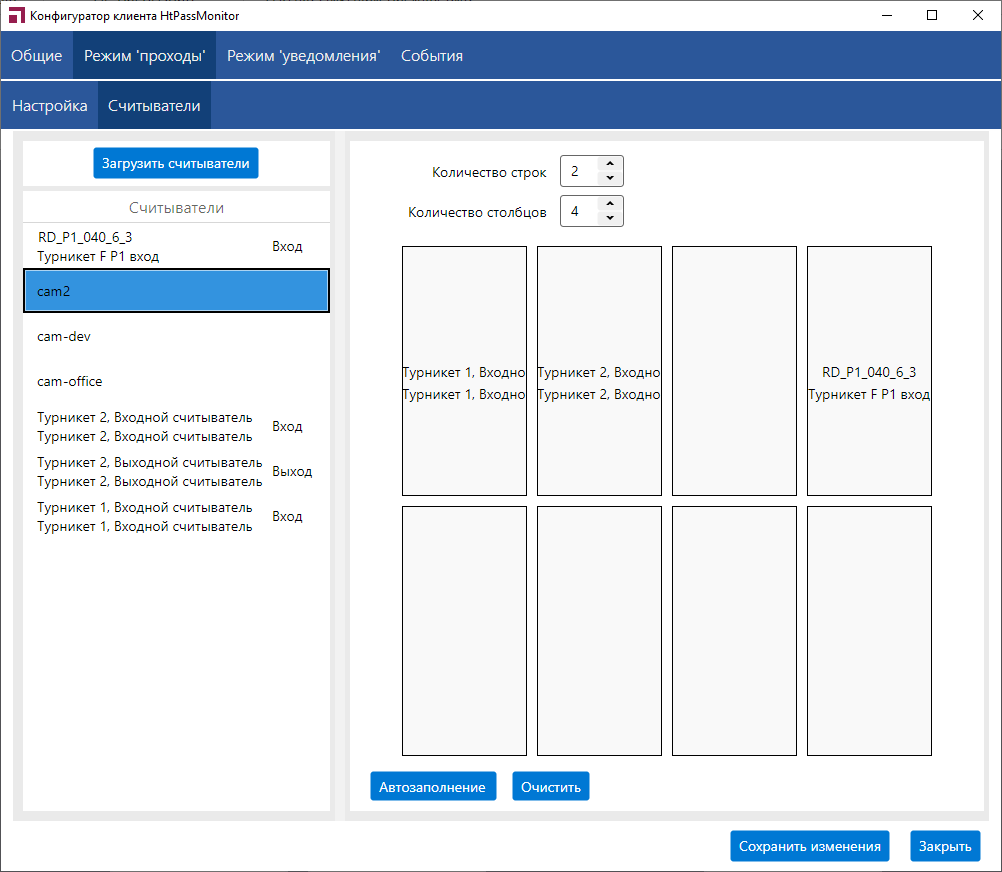Click the 'Автозаполнение' button
1002x872 pixels.
[x=432, y=787]
